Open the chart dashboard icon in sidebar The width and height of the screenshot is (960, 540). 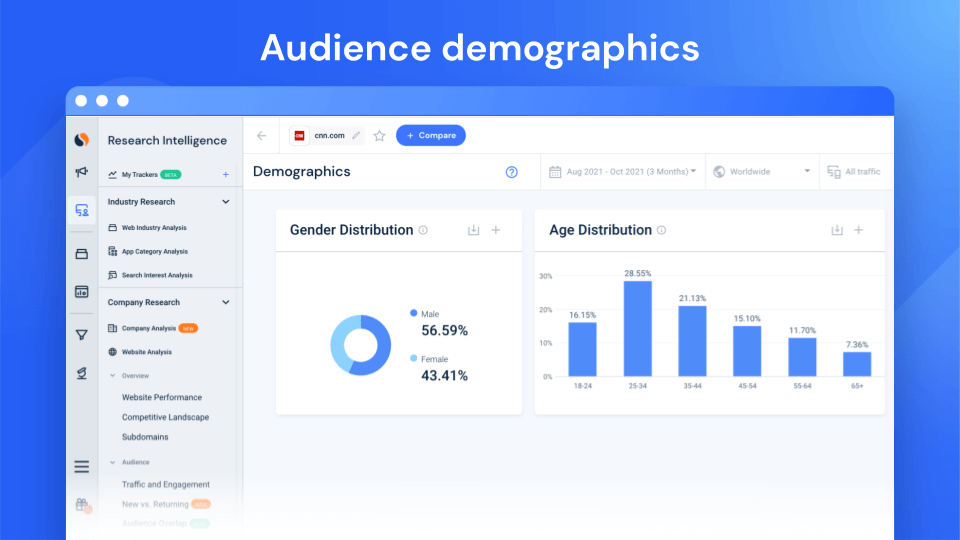point(81,292)
